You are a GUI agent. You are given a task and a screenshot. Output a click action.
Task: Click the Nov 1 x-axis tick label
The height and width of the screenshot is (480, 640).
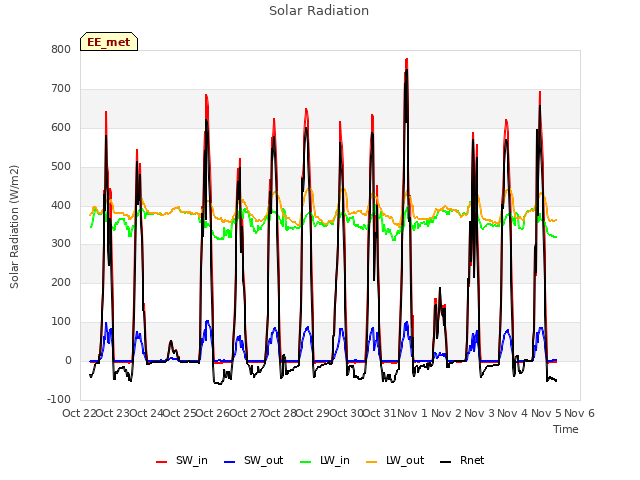pos(412,413)
